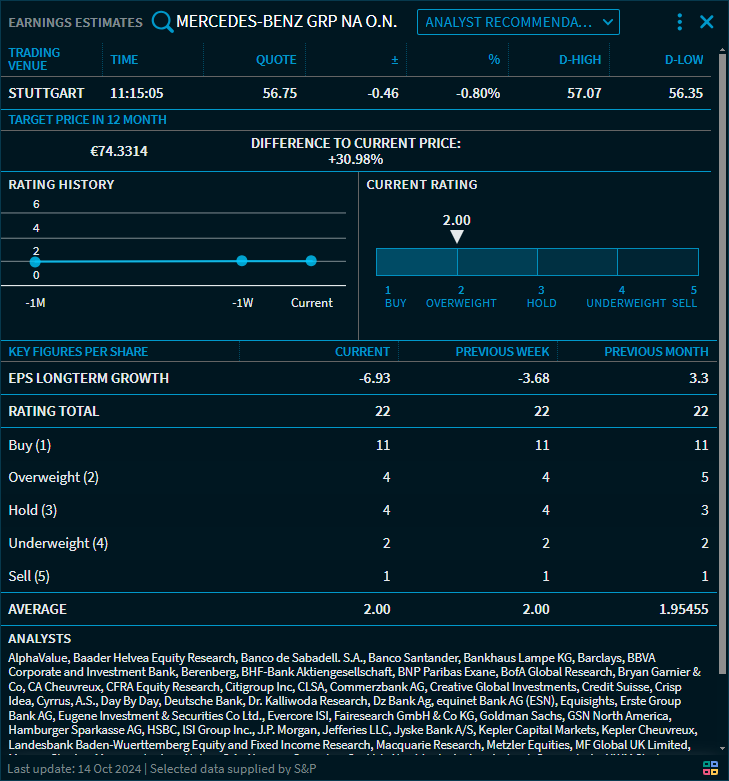Click the magnifier search icon beside Mercedes-Benz
The image size is (729, 781).
click(162, 22)
